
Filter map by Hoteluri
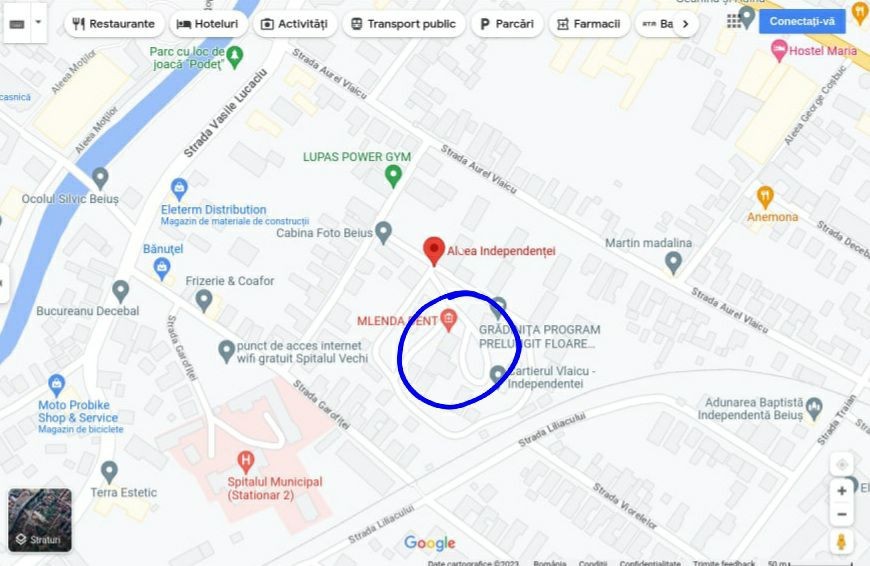pos(208,24)
